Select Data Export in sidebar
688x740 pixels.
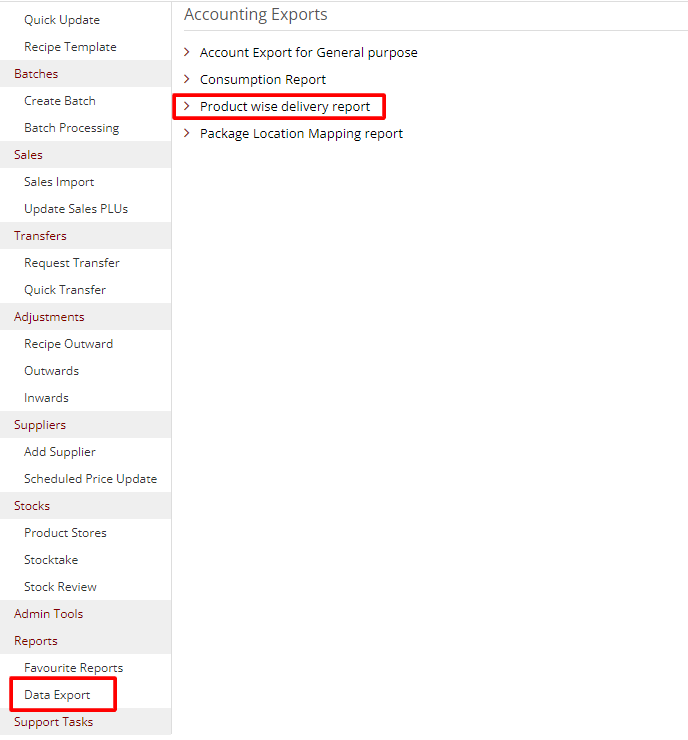(x=57, y=694)
